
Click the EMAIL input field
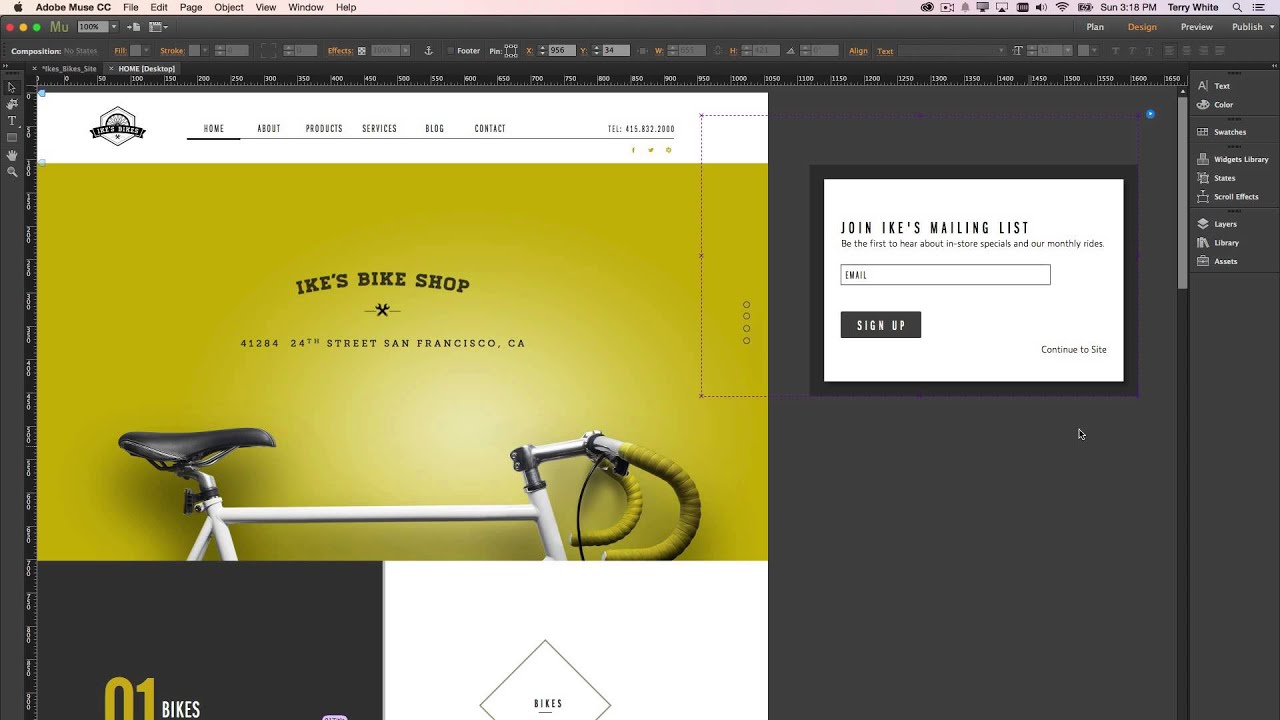click(945, 275)
